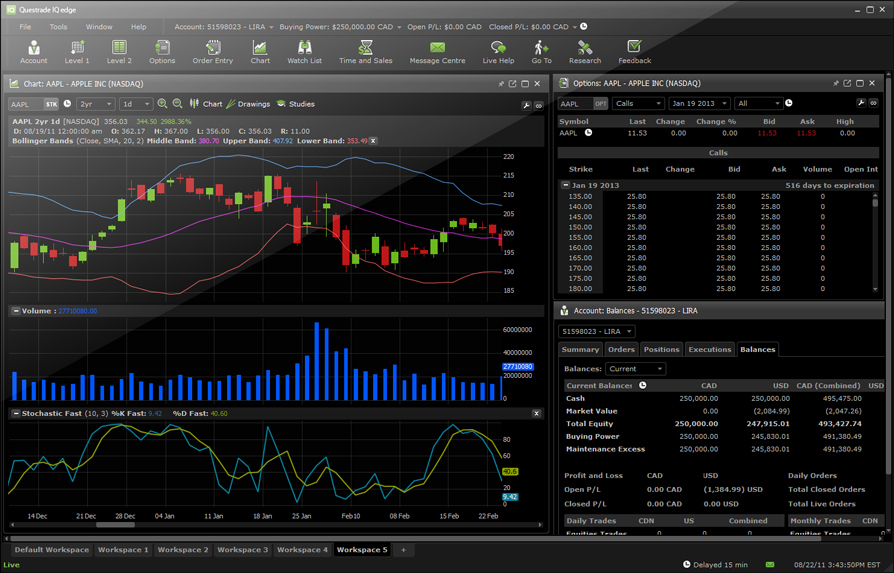Select the 150.00 strike row
This screenshot has width=894, height=573.
pos(715,227)
